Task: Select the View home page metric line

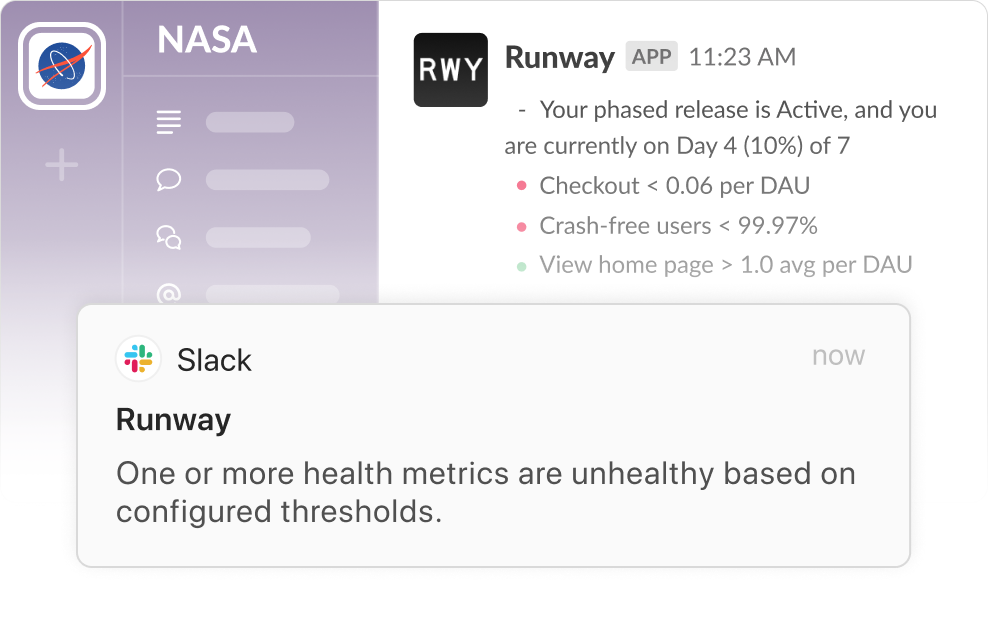Action: tap(725, 265)
